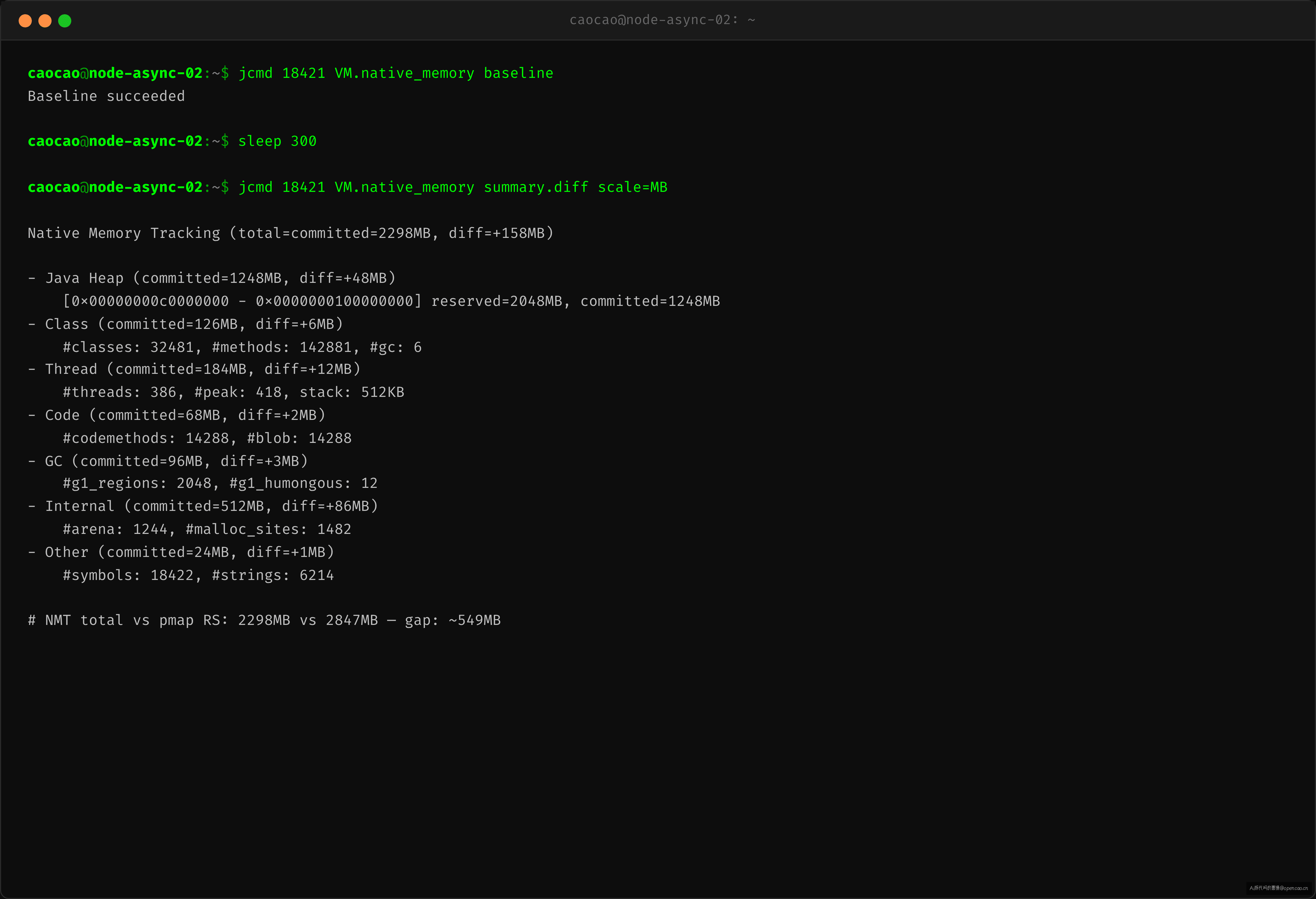Click the '#codemethods: 14288' detail line

point(207,438)
